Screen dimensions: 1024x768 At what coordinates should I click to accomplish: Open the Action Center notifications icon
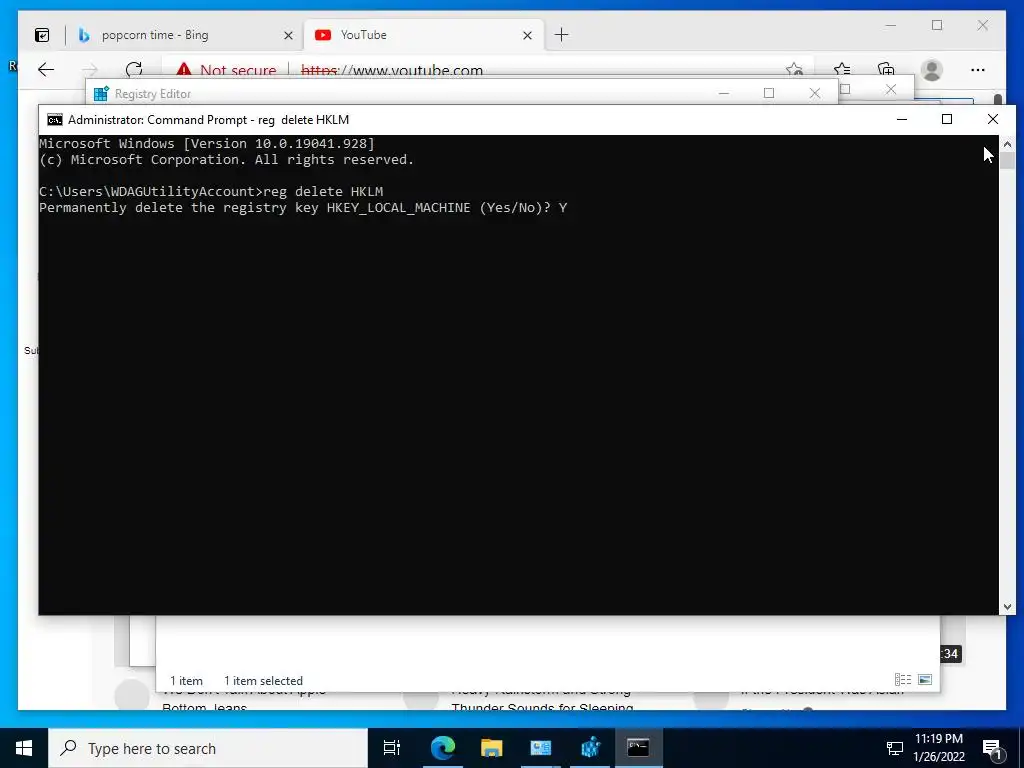pos(992,748)
